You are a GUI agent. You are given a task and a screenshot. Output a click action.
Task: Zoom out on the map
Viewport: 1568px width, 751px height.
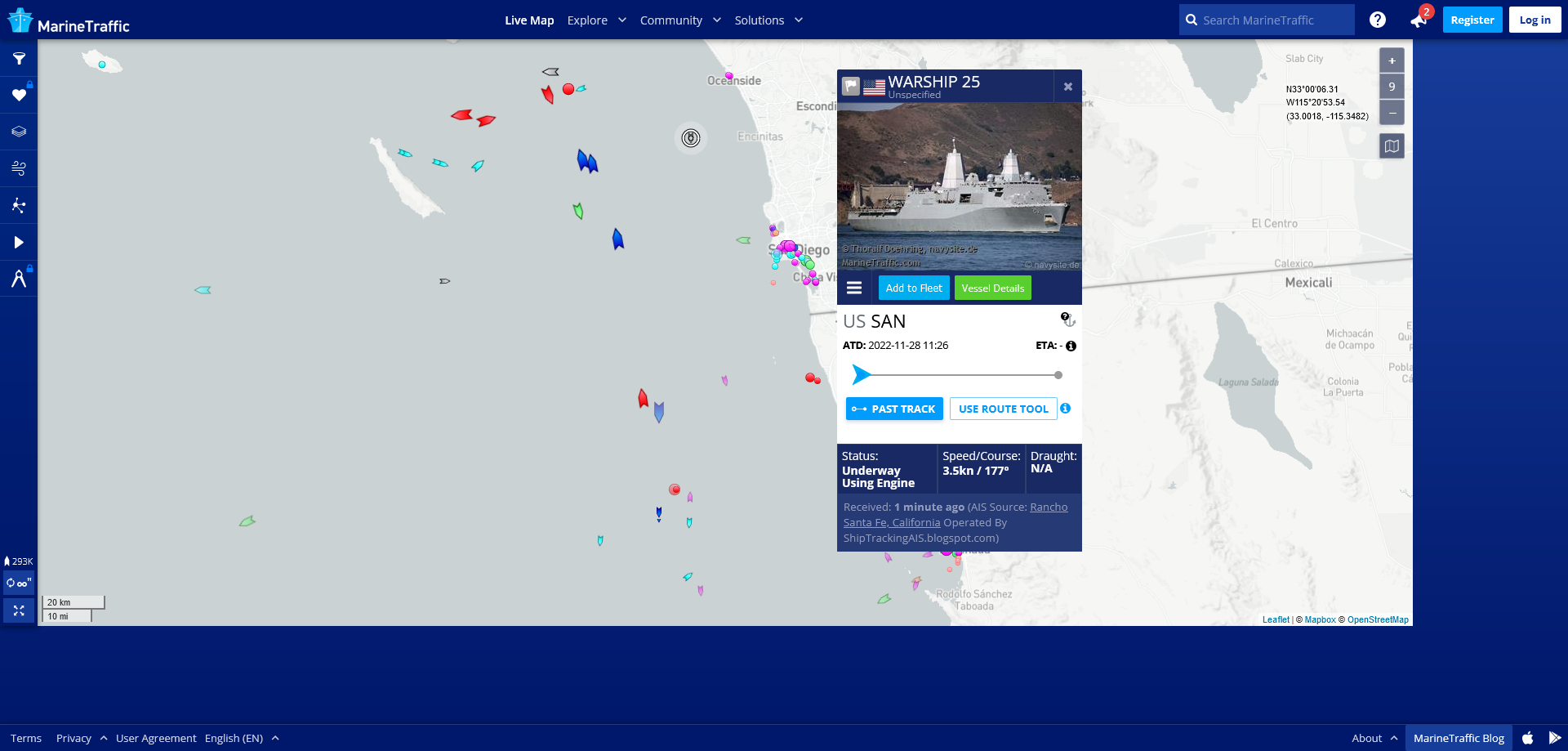click(x=1392, y=112)
